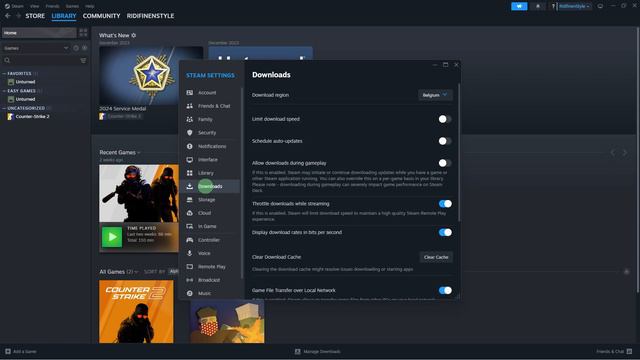Open In Game settings category
This screenshot has height=360, width=640.
tap(210, 226)
